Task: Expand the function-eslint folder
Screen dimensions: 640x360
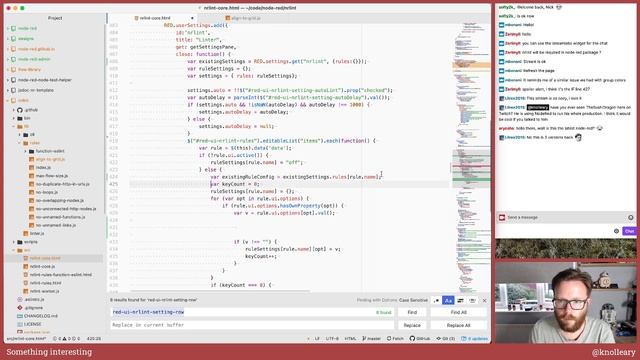Action: 25,151
